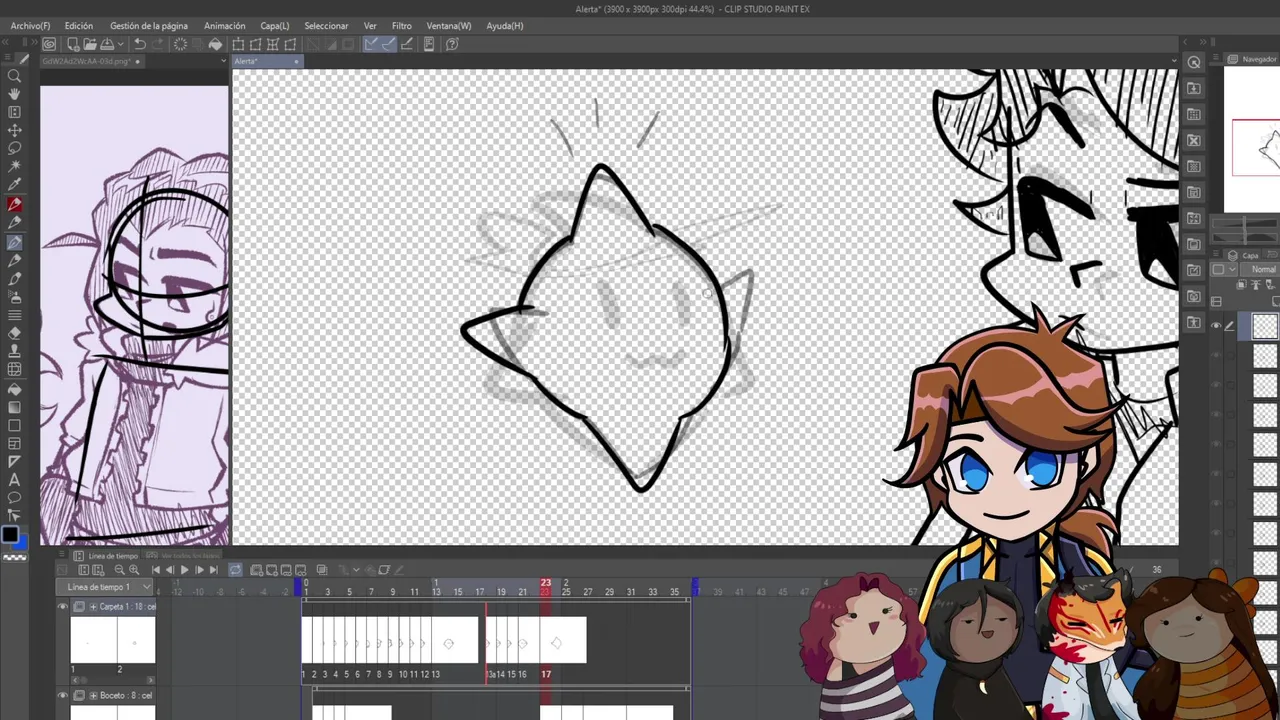Zoom out the timeline
The height and width of the screenshot is (720, 1280).
119,570
